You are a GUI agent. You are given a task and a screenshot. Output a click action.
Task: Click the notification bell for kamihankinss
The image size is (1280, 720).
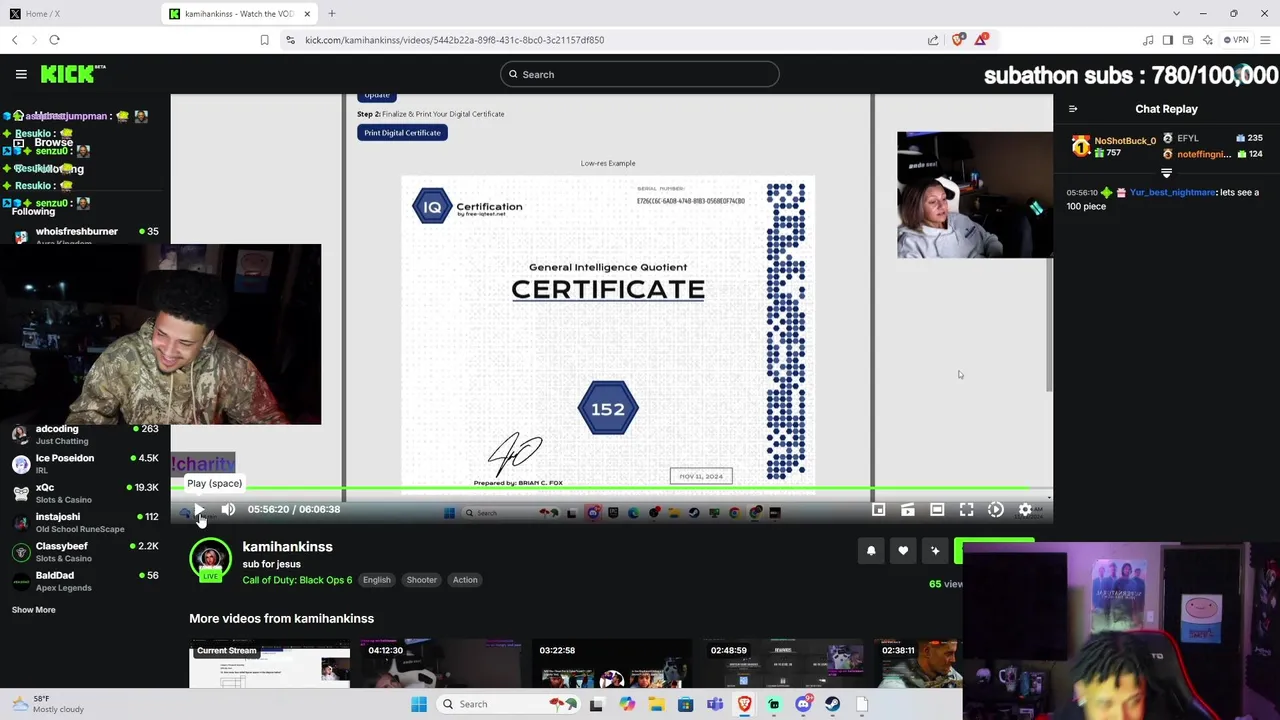tap(871, 551)
